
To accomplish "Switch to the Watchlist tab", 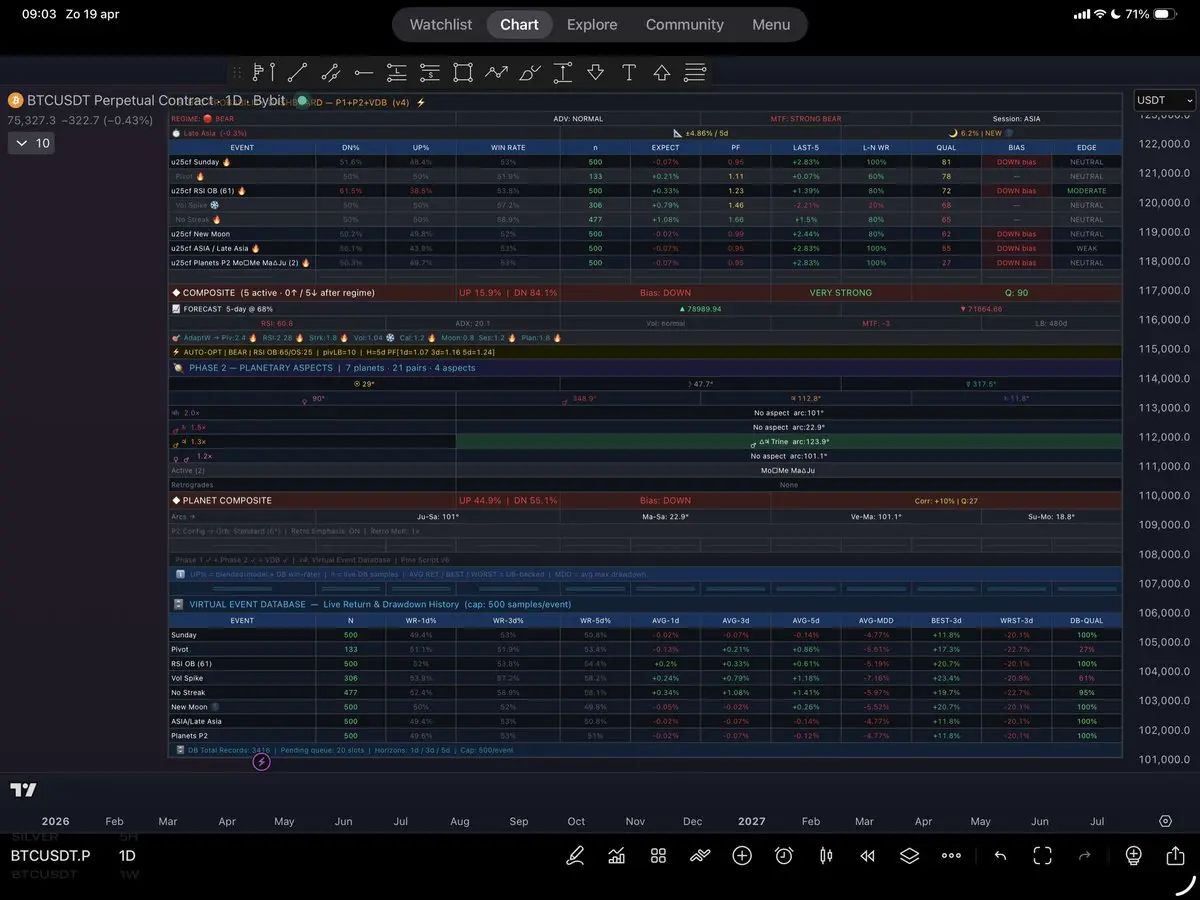I will 441,24.
